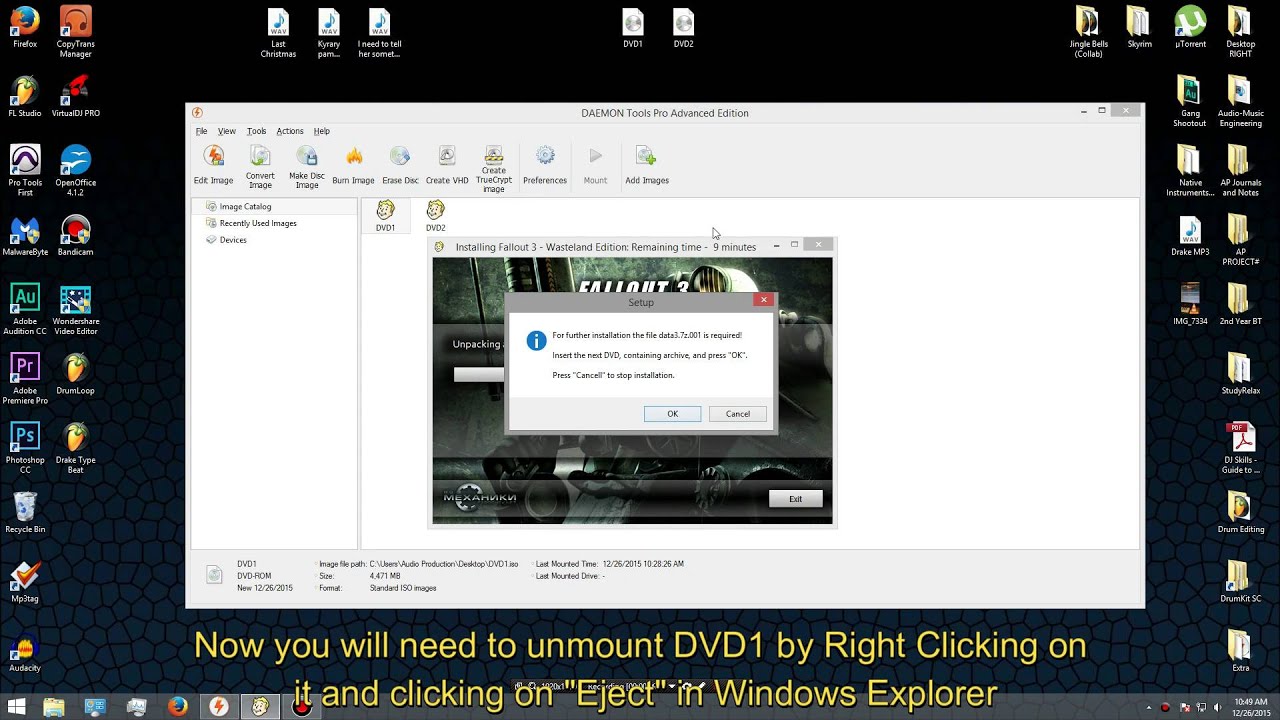Select the DVD2 image in the catalog
Screen dimensions: 1280x720
[x=435, y=215]
